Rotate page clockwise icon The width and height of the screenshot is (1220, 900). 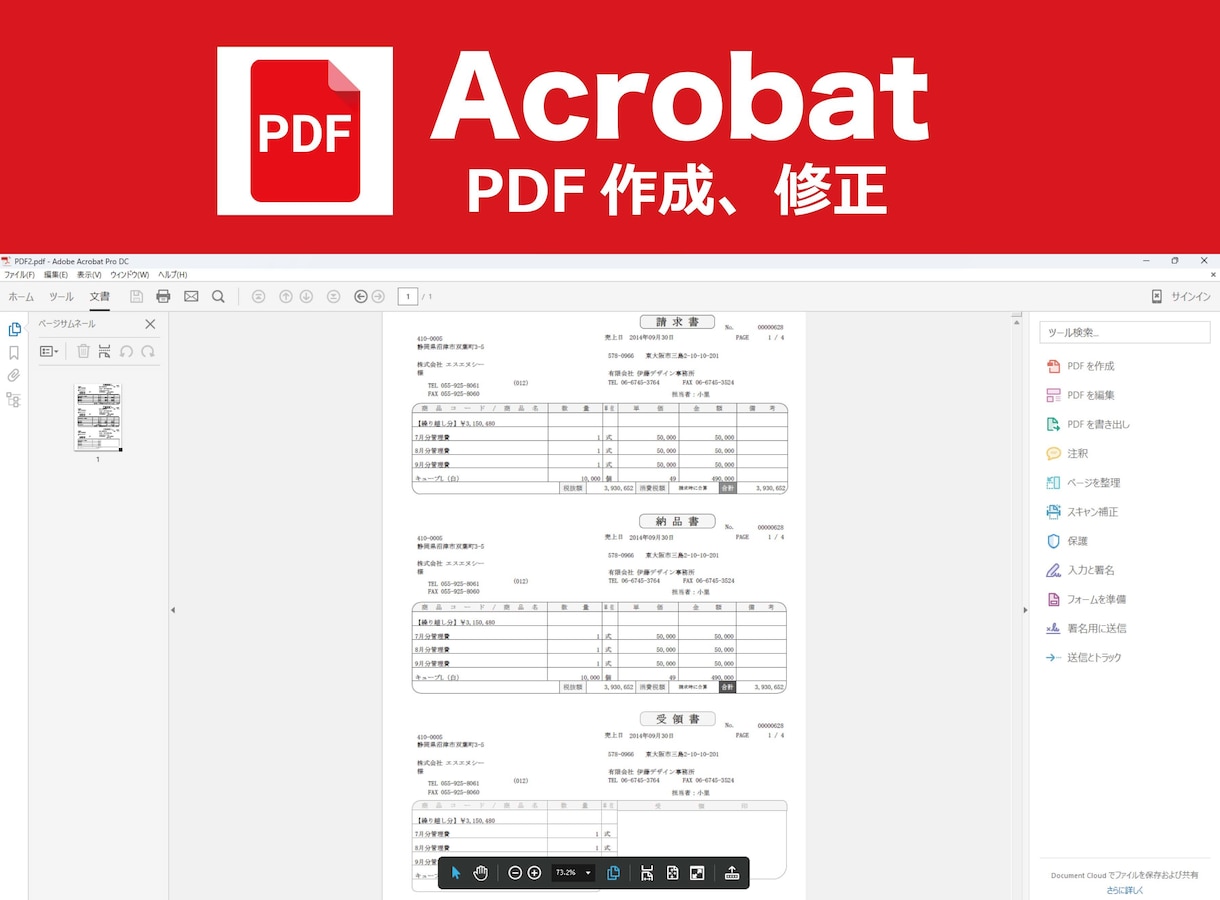148,351
